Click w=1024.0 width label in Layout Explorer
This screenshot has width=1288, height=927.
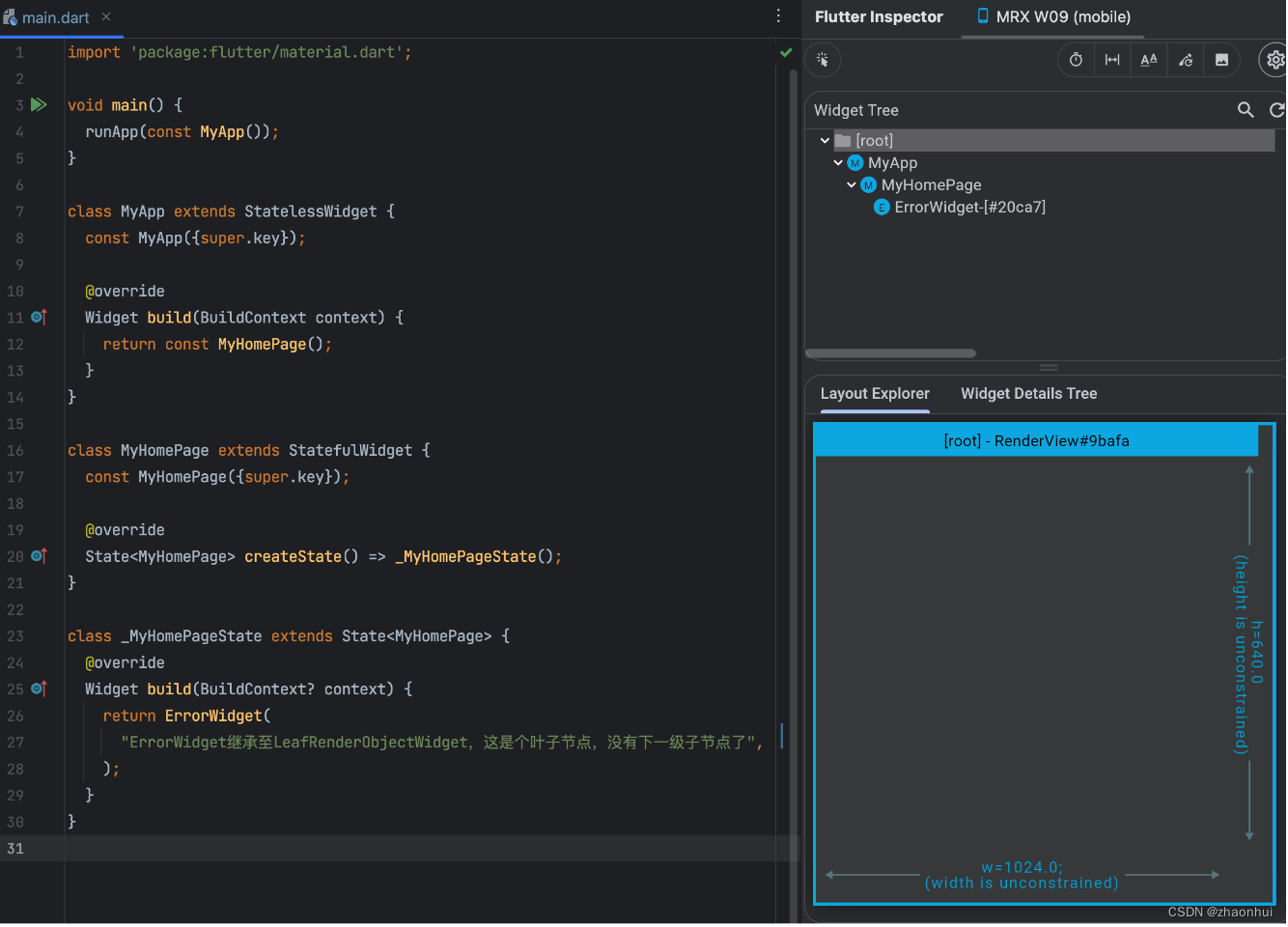coord(1022,867)
